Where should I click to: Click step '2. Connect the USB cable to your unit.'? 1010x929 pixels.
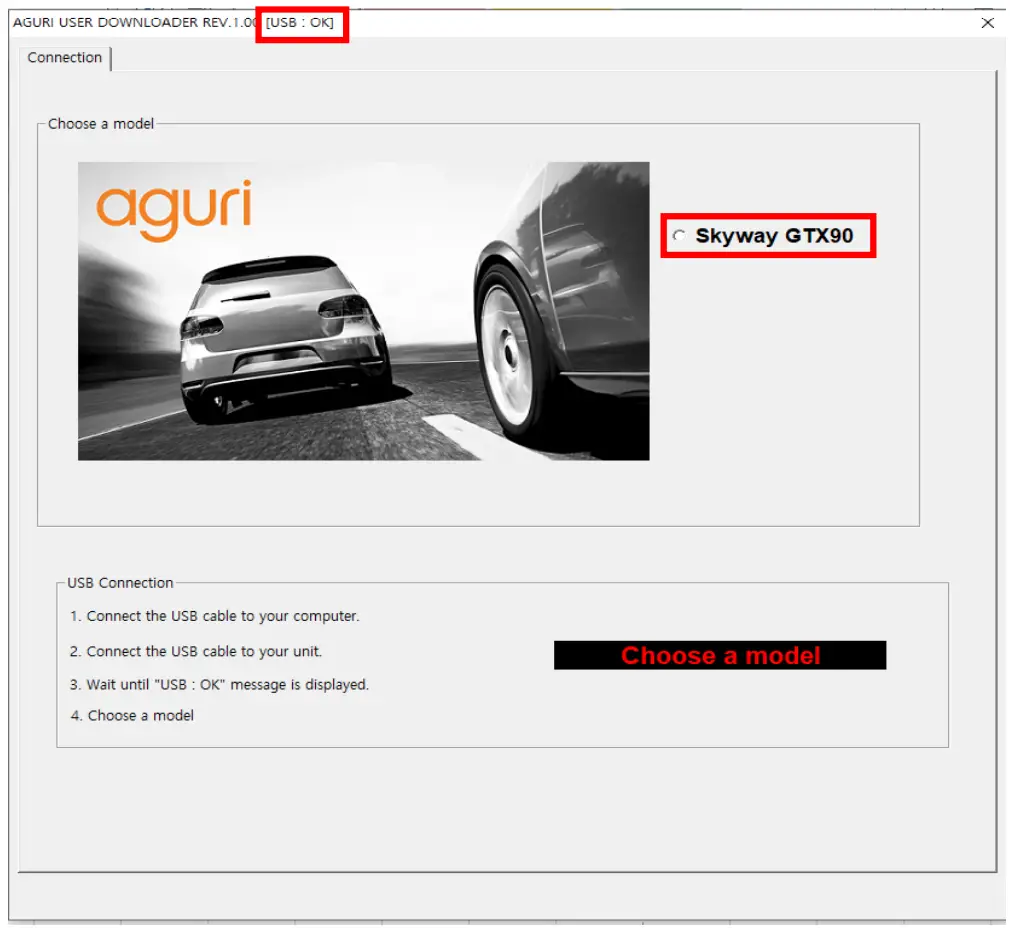(196, 651)
